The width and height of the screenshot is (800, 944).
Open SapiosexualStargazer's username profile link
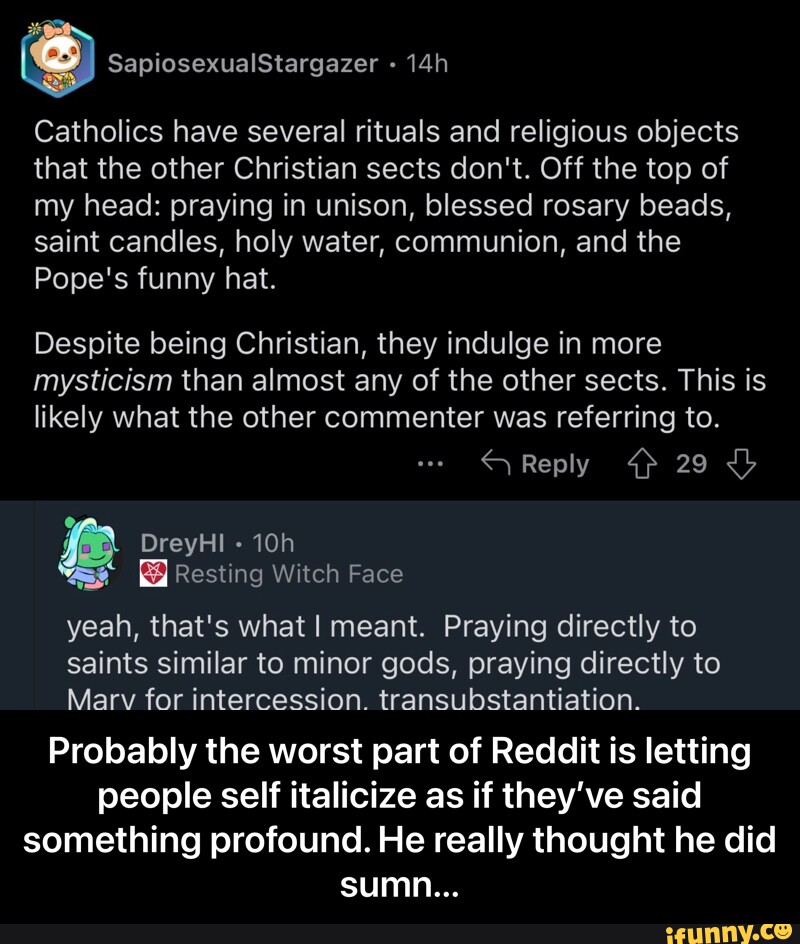(243, 64)
